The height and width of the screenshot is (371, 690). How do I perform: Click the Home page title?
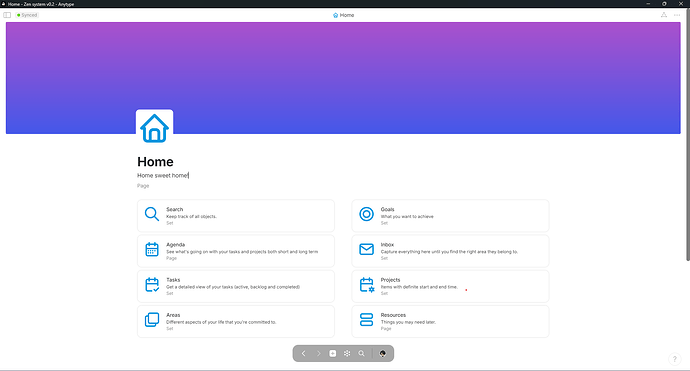[x=155, y=162]
